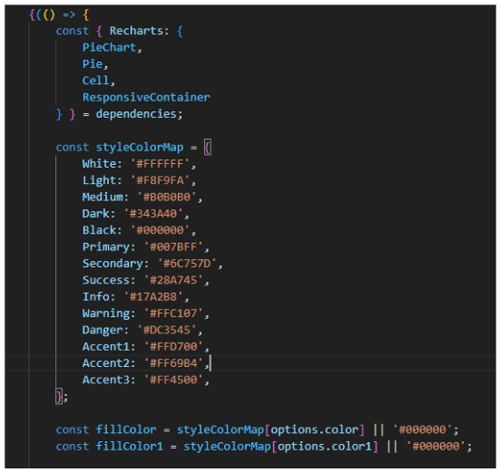Viewport: 500px width, 473px height.
Task: Click the highlighted opening brace after styleColorMap
Action: tap(207, 147)
